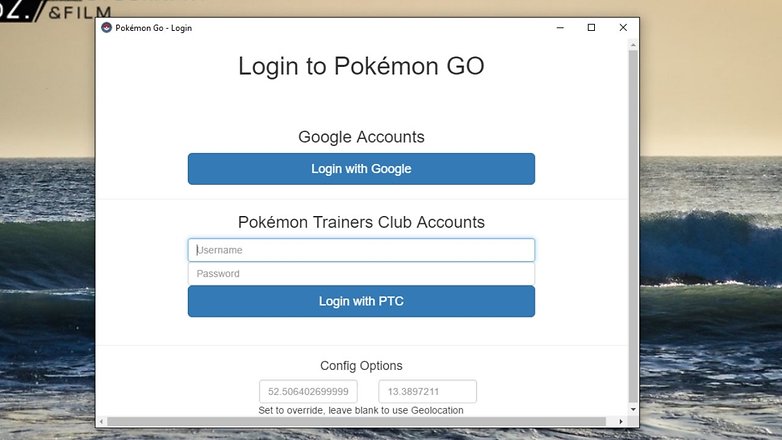Click the "Config Options" label

(x=361, y=366)
